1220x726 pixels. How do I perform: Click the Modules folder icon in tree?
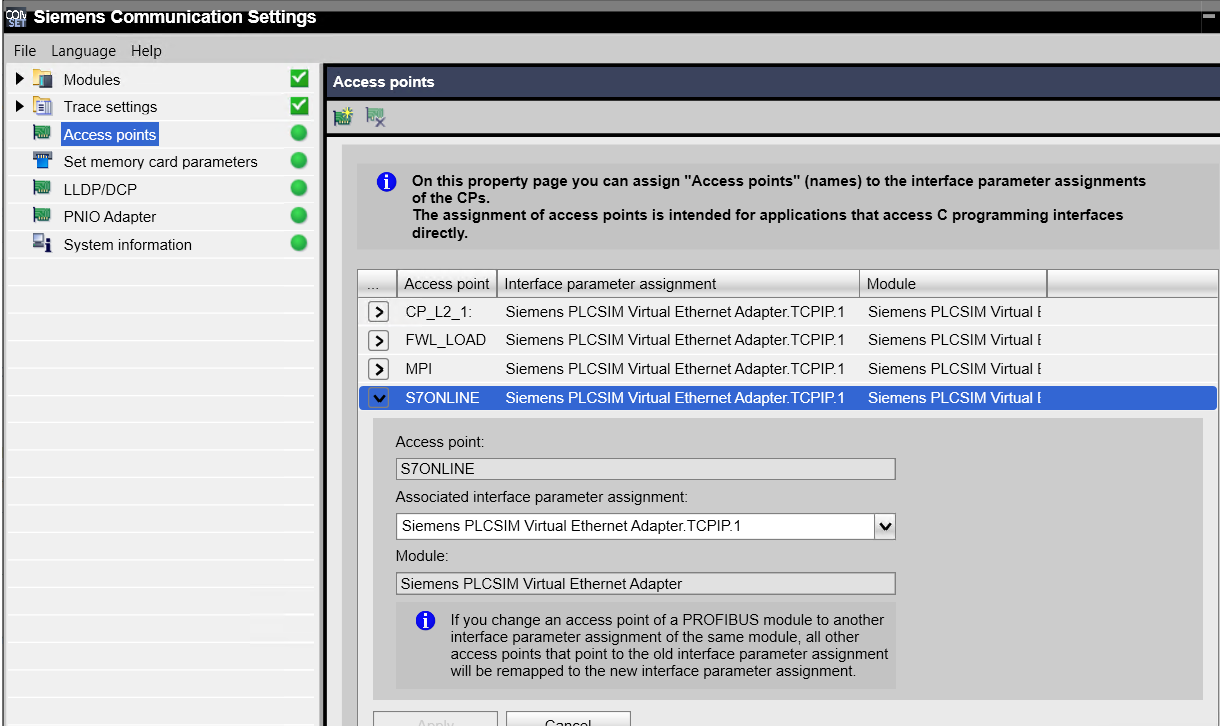click(x=42, y=79)
